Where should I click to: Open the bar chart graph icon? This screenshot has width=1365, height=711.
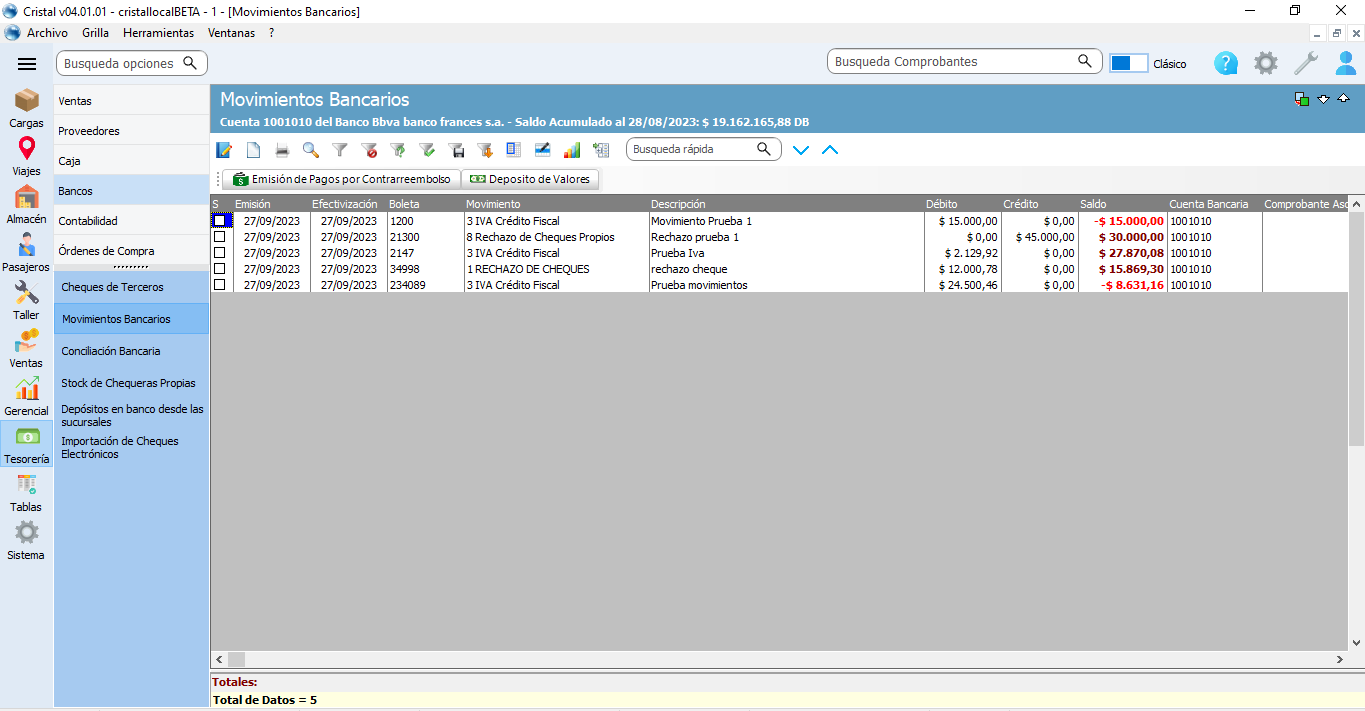point(572,150)
